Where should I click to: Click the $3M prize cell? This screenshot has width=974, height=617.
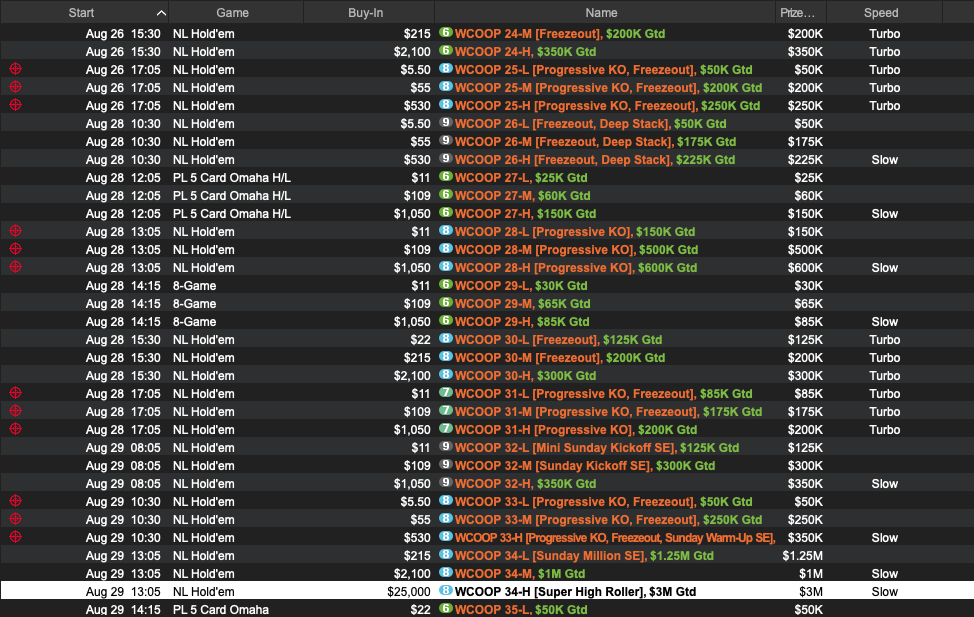pos(811,592)
